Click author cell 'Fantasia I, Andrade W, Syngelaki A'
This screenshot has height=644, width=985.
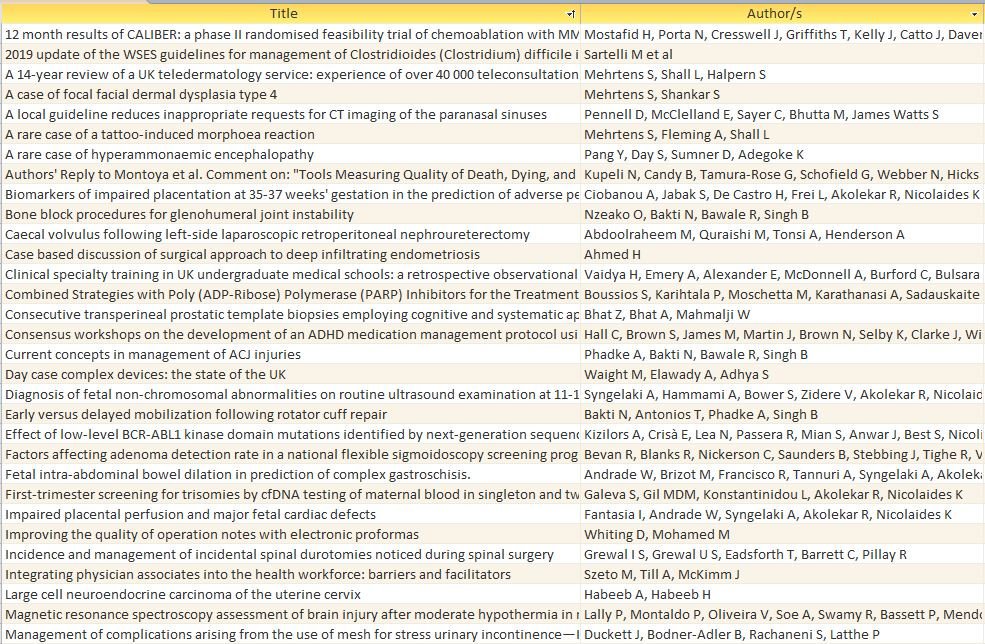click(783, 515)
